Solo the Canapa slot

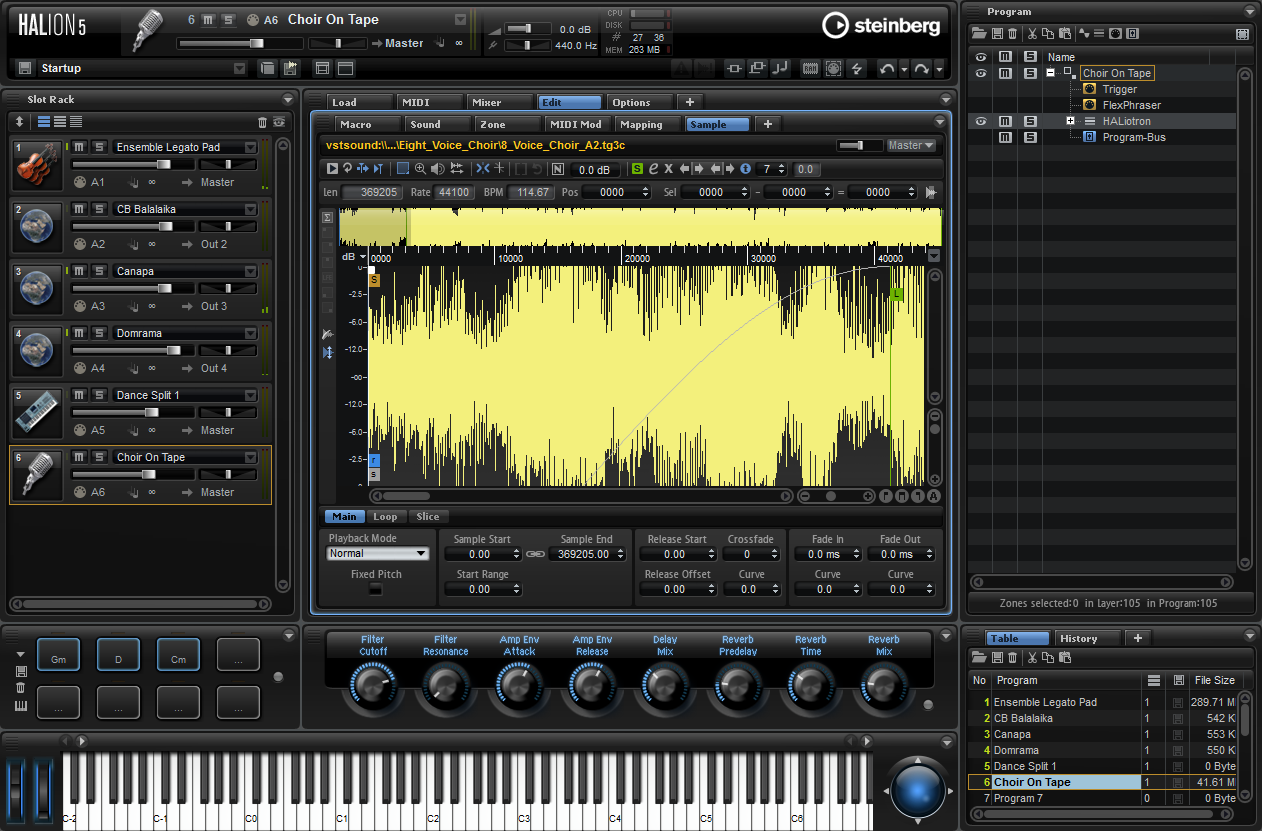99,271
